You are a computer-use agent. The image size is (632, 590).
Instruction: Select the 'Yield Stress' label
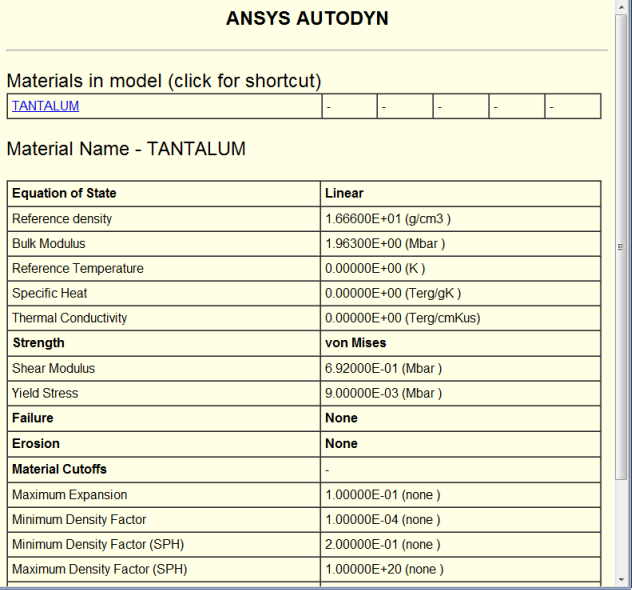(x=45, y=393)
